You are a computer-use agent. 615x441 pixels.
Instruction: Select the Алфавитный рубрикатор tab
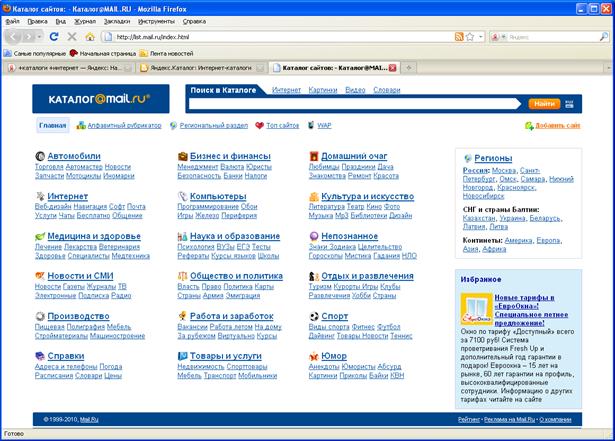tap(124, 126)
